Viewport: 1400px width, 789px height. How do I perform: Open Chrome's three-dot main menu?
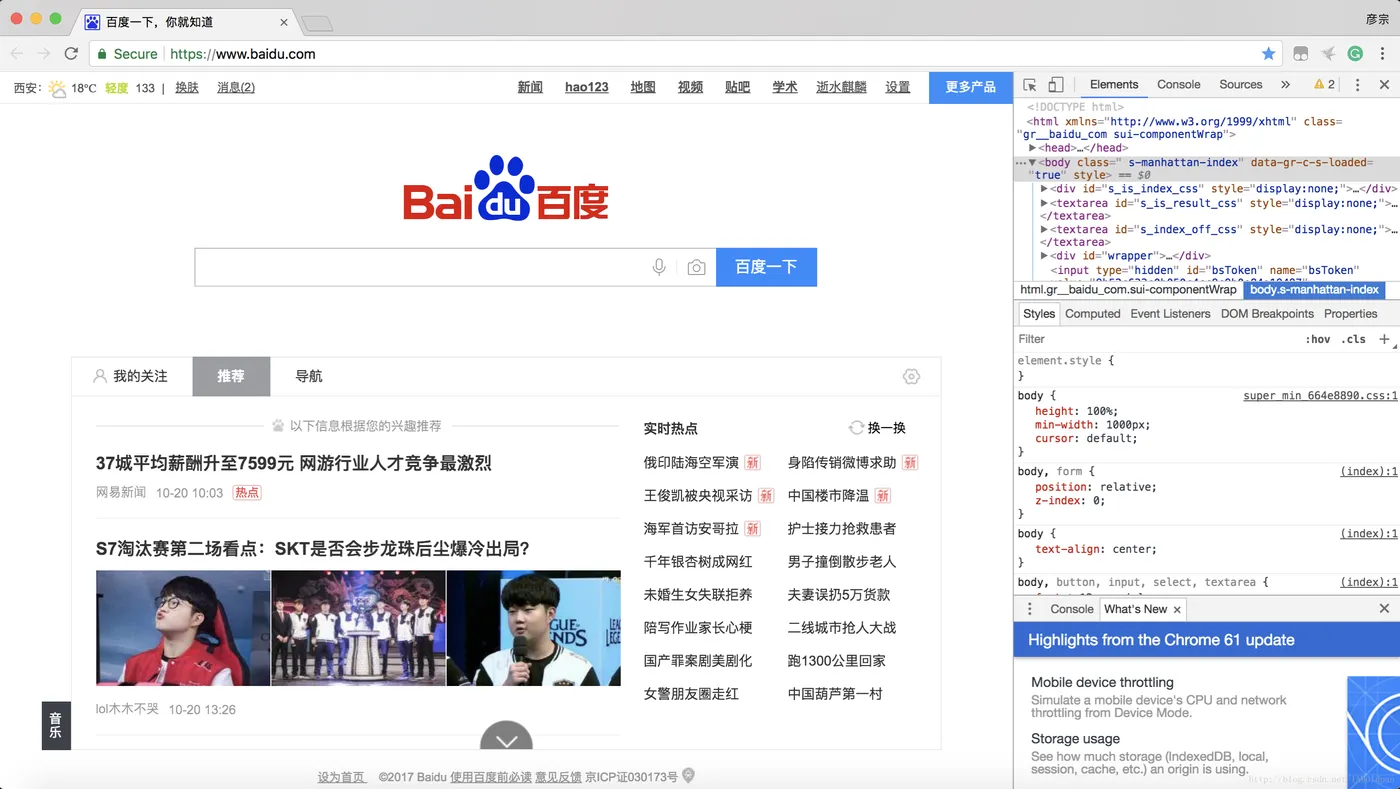pyautogui.click(x=1384, y=54)
